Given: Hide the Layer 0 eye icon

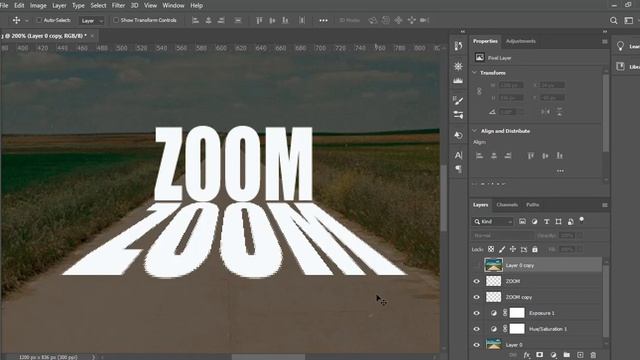Looking at the screenshot, I should [476, 345].
